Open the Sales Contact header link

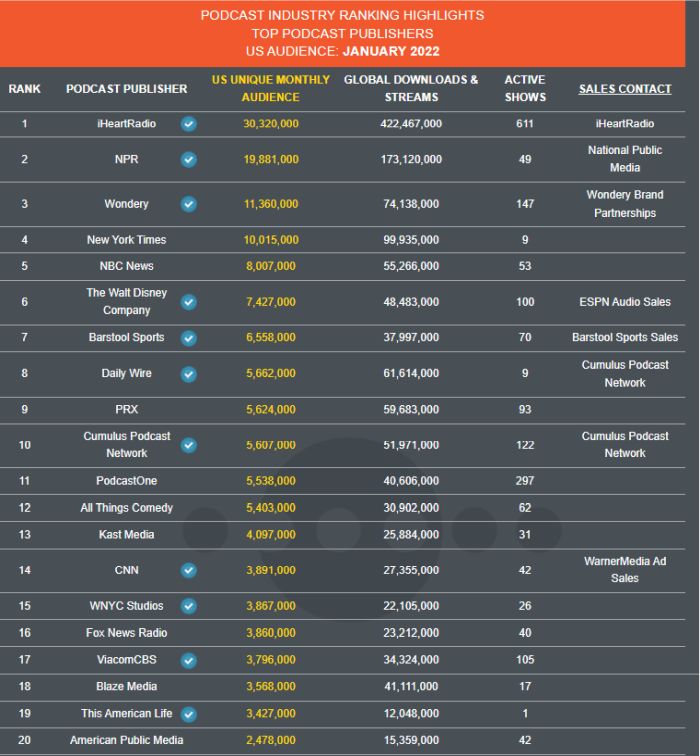pyautogui.click(x=625, y=89)
